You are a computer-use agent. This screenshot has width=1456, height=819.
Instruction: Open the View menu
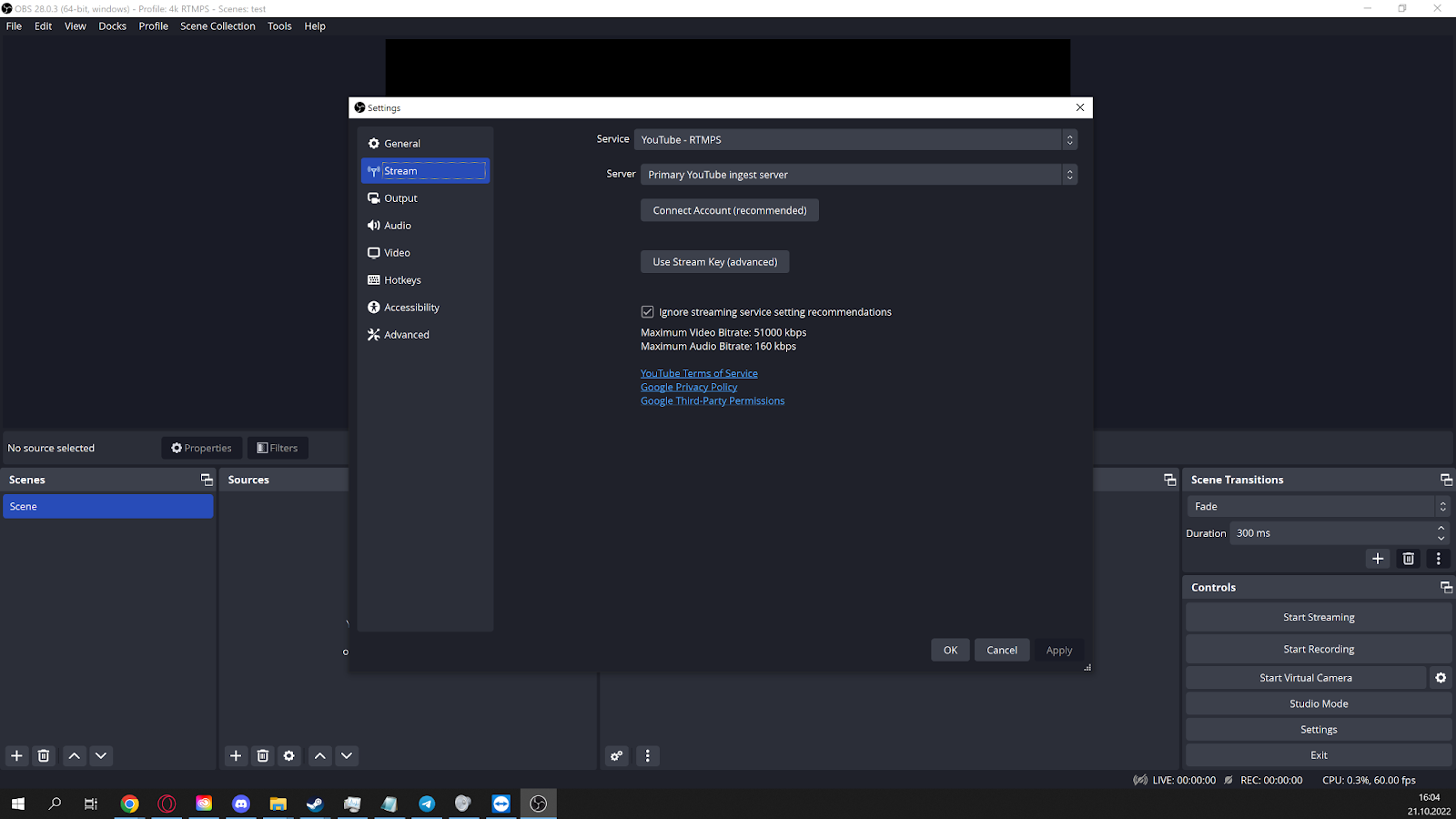tap(76, 26)
